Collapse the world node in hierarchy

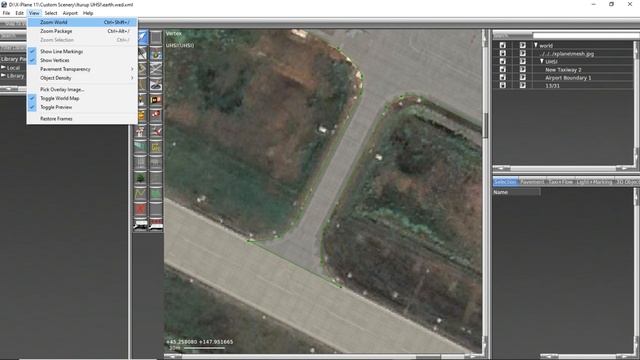coord(536,45)
